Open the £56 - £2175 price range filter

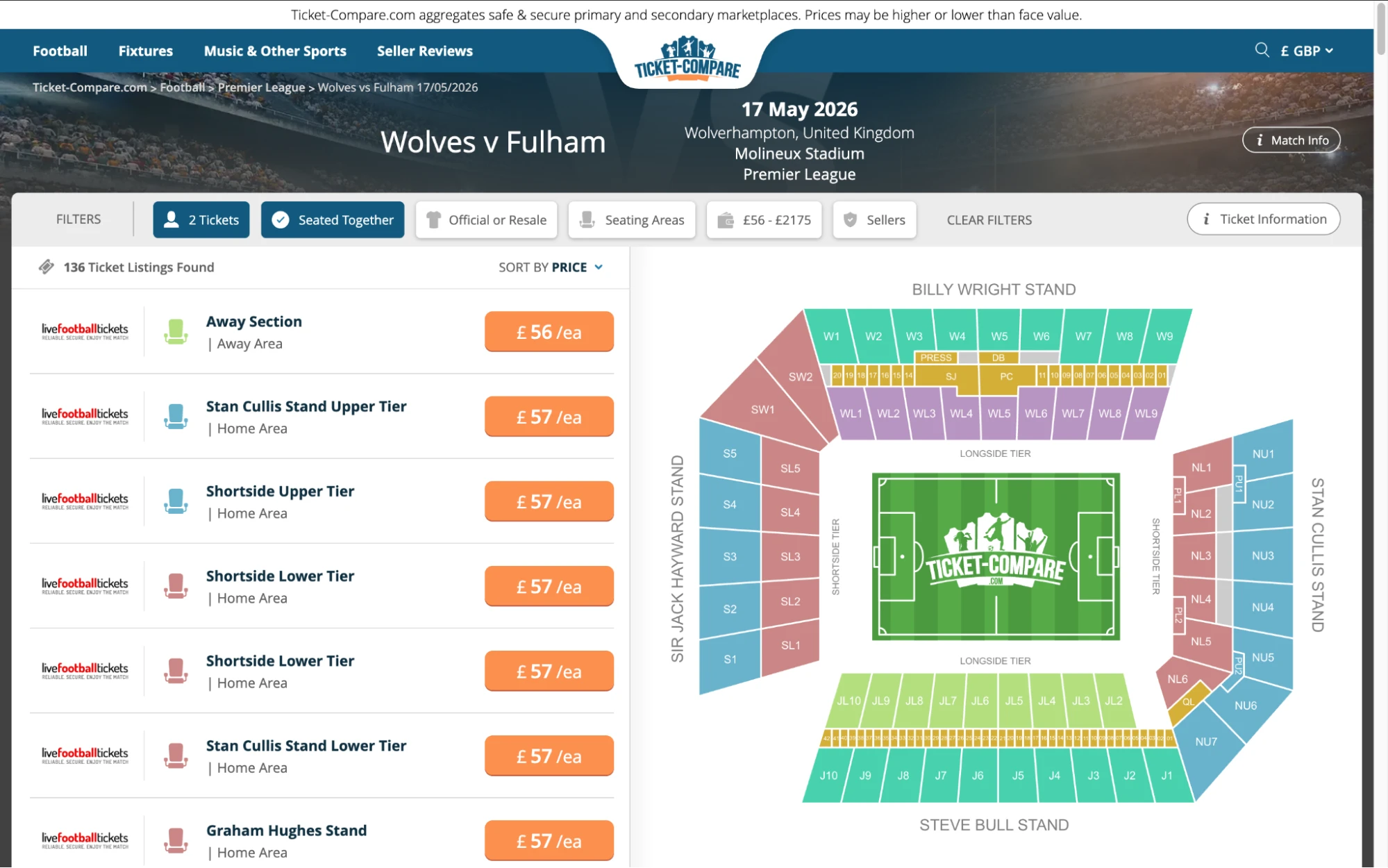(x=764, y=219)
